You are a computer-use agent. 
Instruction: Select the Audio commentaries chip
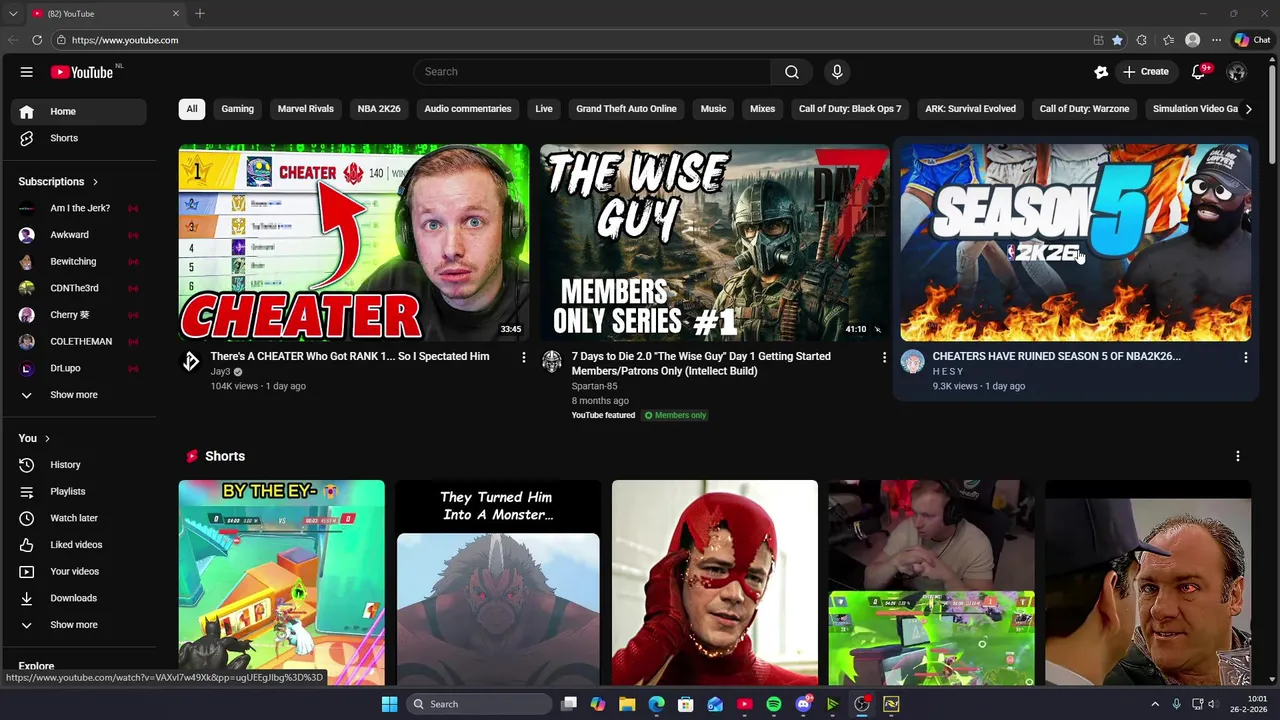468,109
